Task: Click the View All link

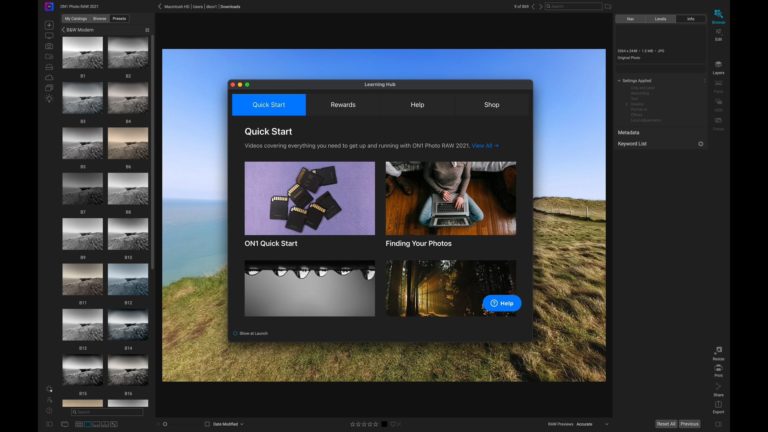Action: tap(485, 146)
